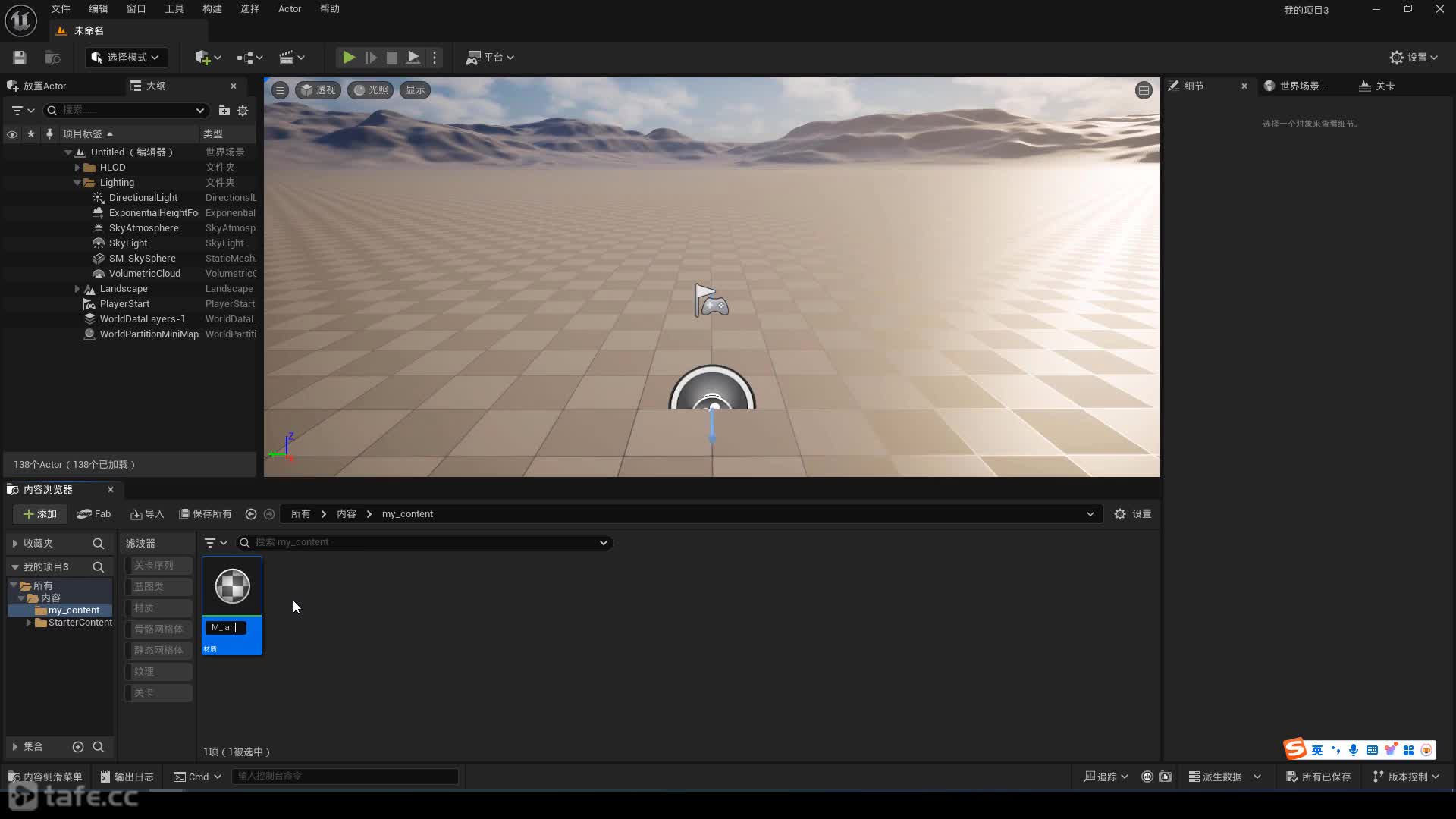This screenshot has width=1456, height=819.
Task: Click the outliner search field
Action: [x=126, y=111]
